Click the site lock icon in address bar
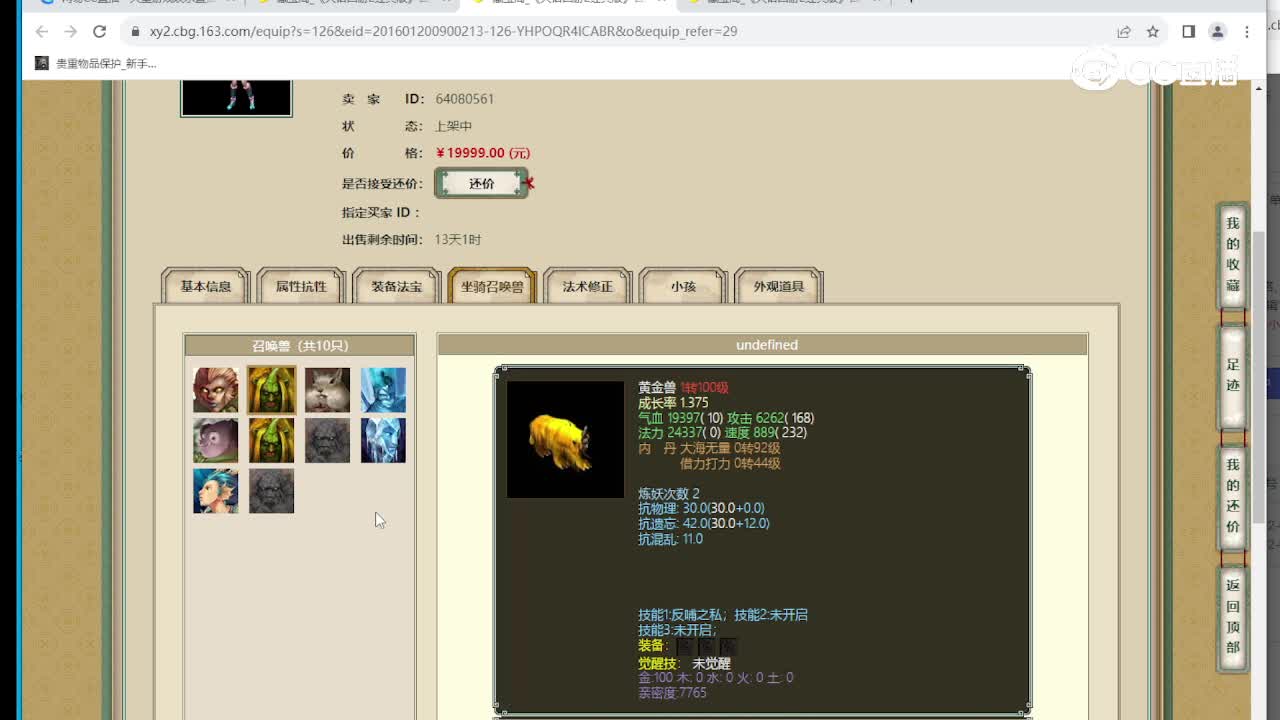Screen dimensions: 1280x720 click(x=134, y=32)
